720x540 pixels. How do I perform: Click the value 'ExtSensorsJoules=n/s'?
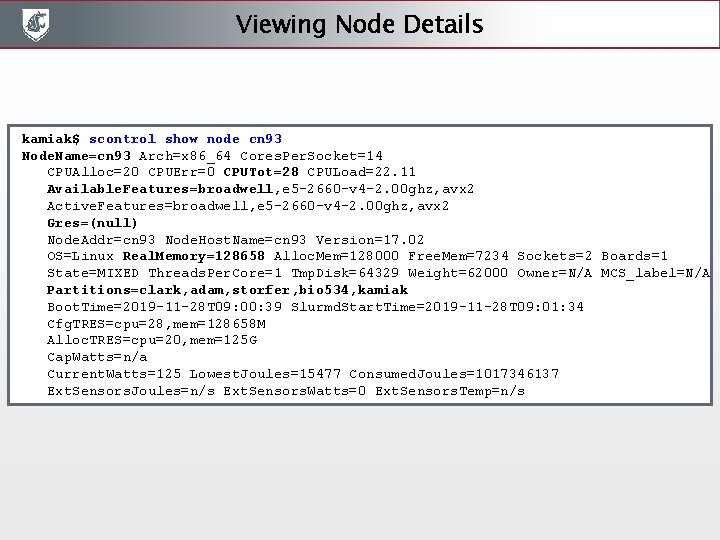coord(131,391)
